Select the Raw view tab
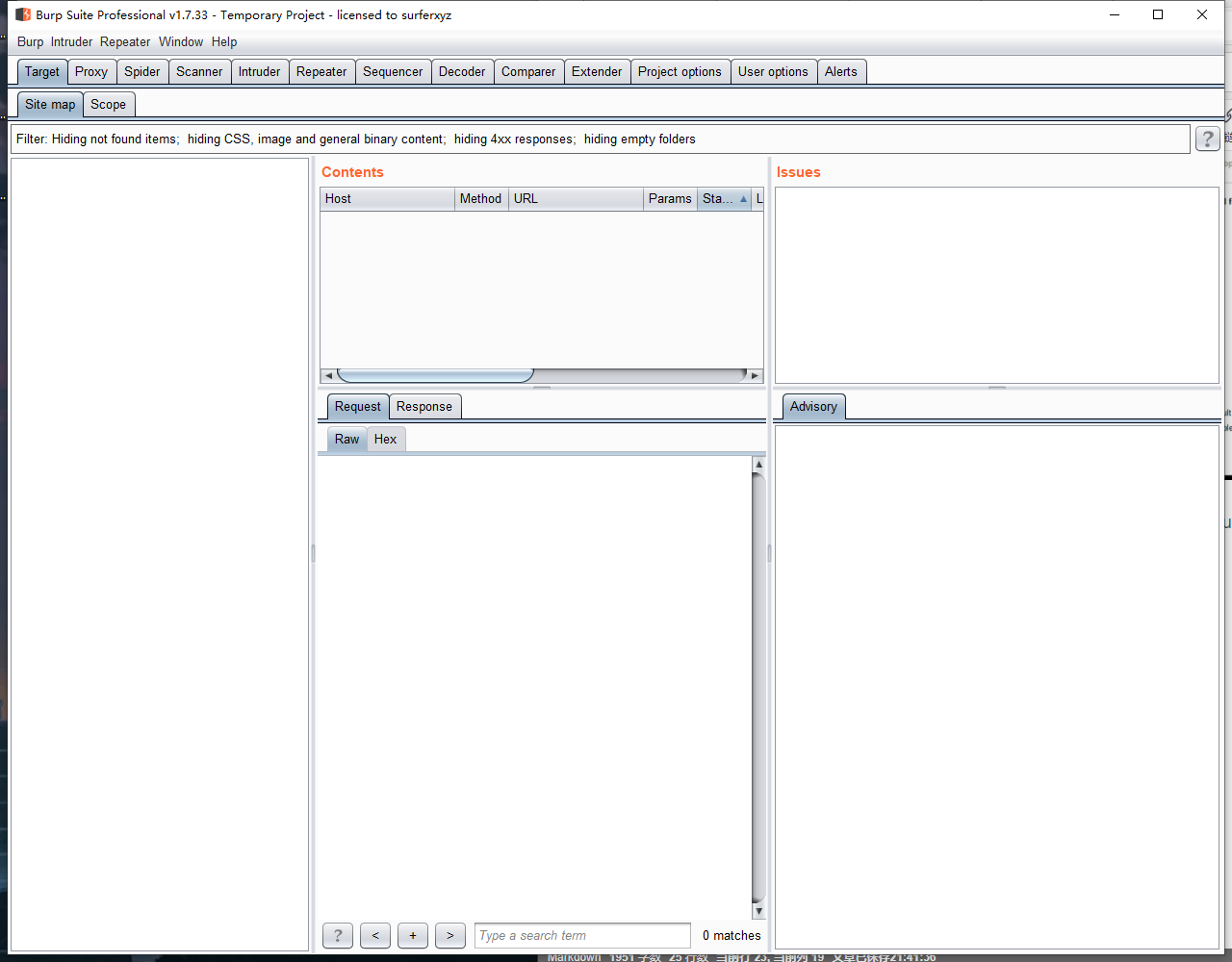Screen dimensions: 1232x962 [x=346, y=440]
